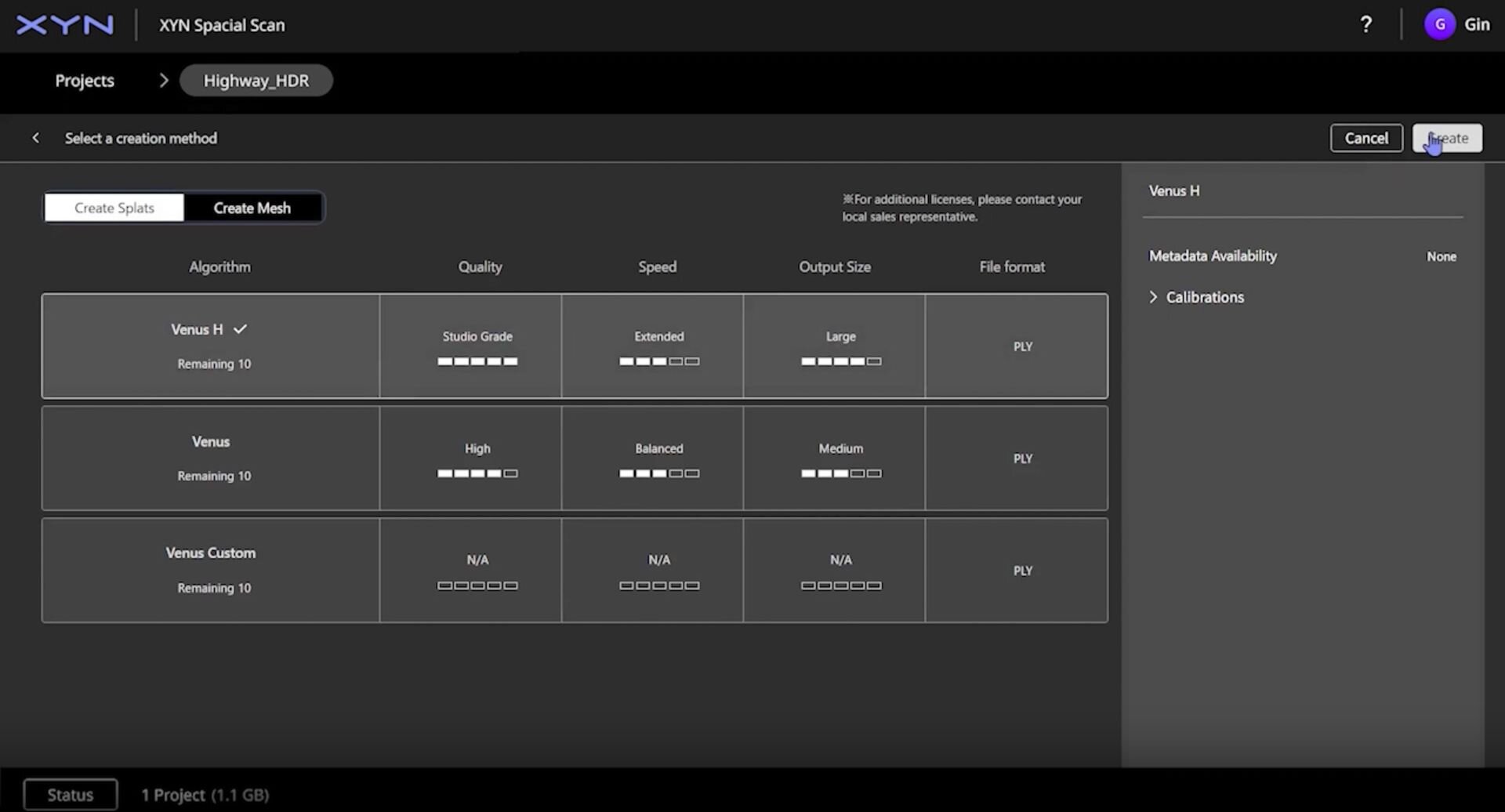
Task: Switch to the Create Mesh tab
Action: point(252,208)
